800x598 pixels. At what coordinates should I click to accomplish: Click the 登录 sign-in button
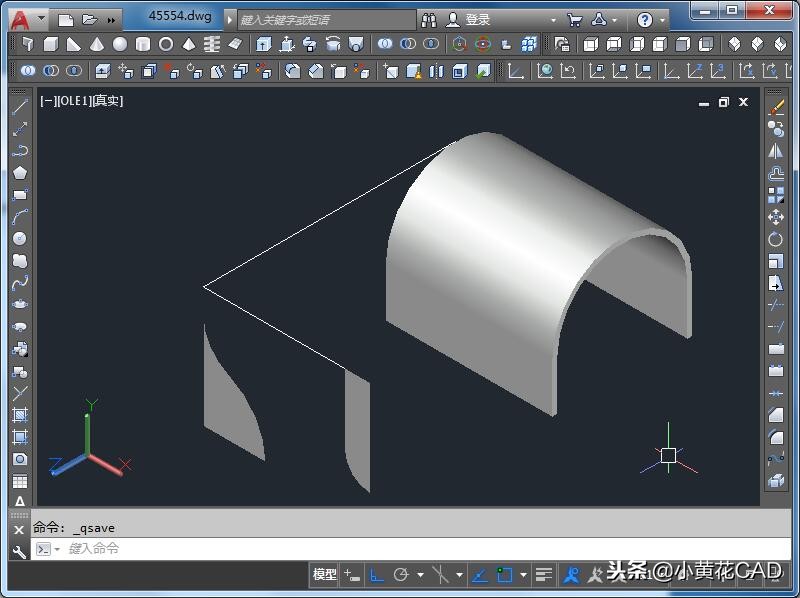tap(477, 20)
